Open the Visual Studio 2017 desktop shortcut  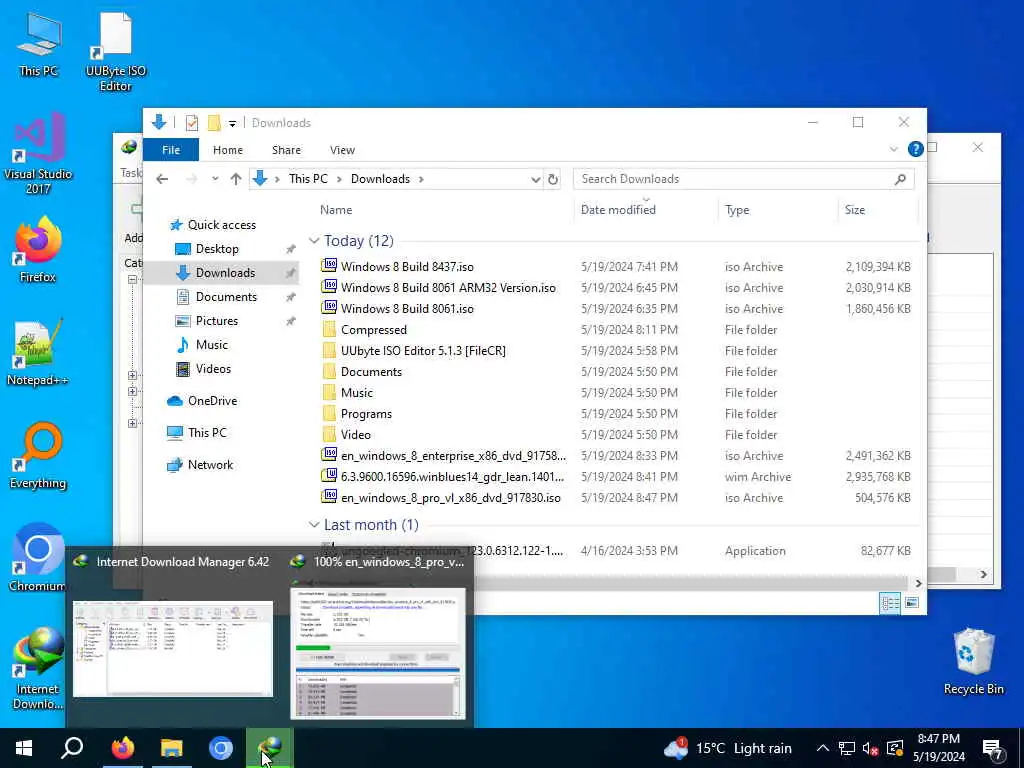38,154
